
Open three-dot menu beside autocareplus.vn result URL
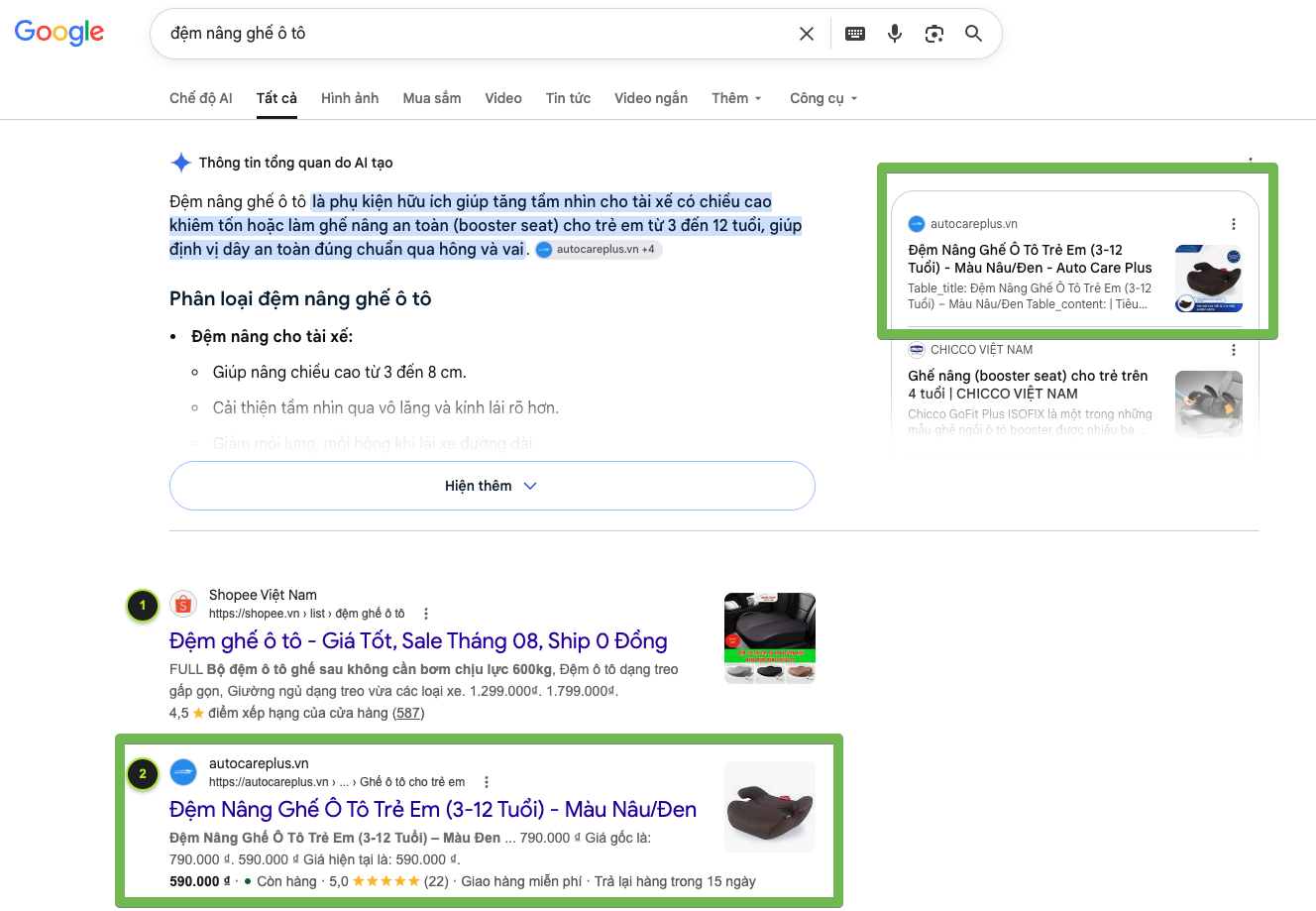click(x=487, y=782)
